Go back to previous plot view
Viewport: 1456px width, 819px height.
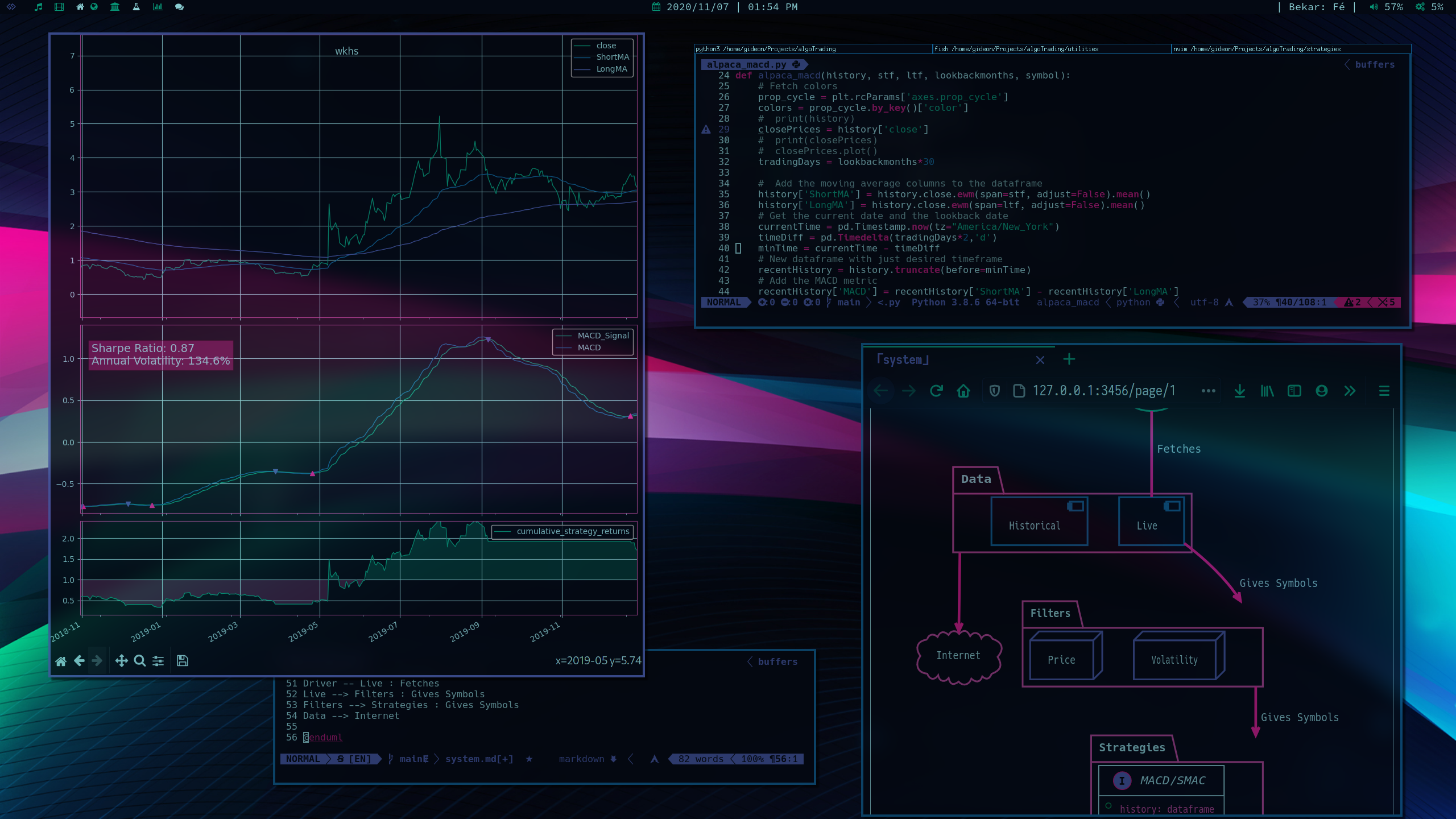(79, 661)
